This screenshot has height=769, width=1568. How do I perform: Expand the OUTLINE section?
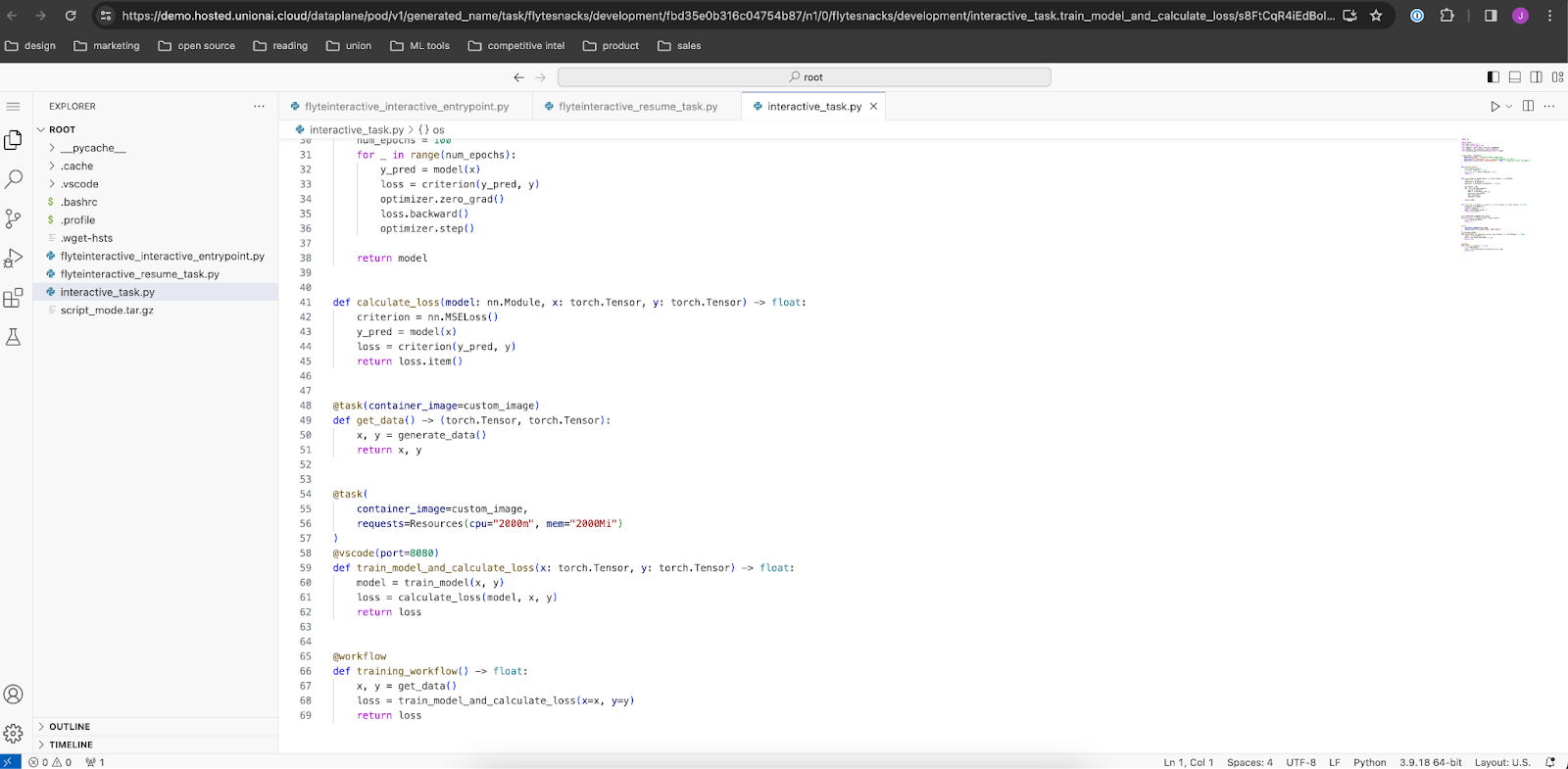pos(156,727)
